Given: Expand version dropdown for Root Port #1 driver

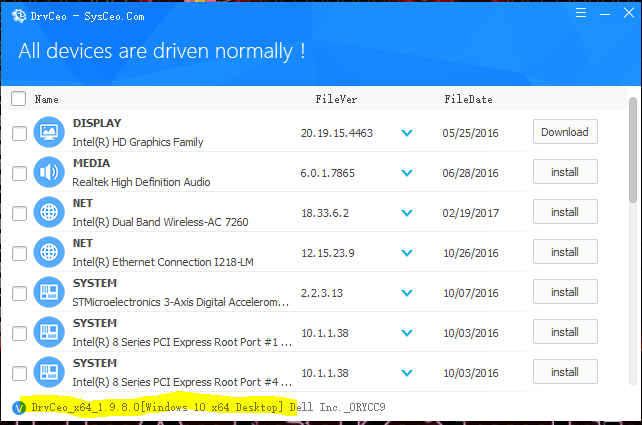Looking at the screenshot, I should pos(407,333).
